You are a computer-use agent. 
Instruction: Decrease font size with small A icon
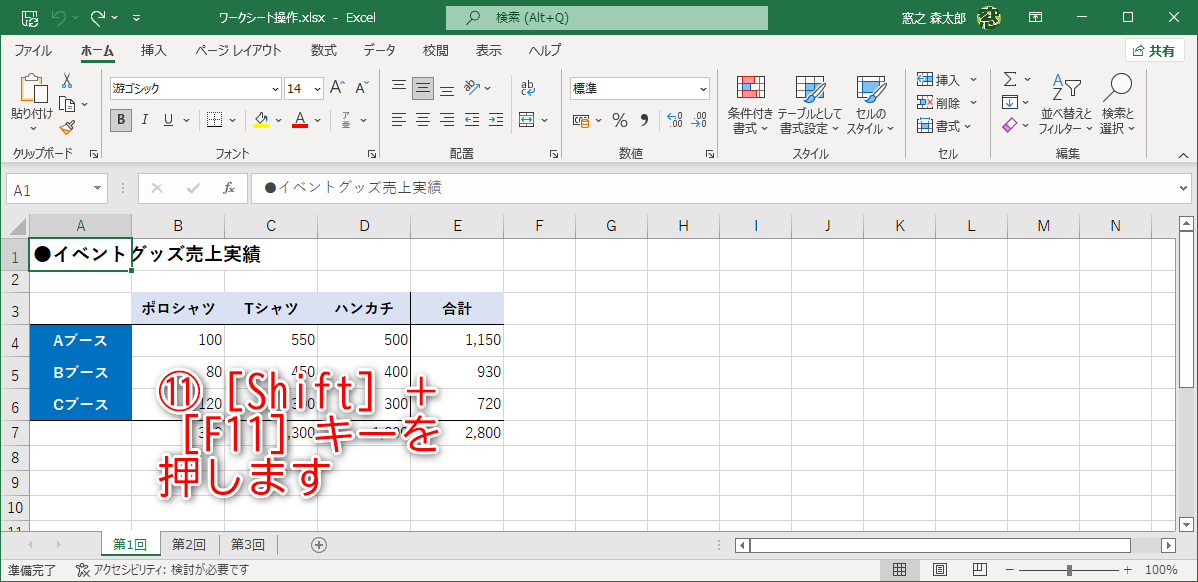(364, 89)
